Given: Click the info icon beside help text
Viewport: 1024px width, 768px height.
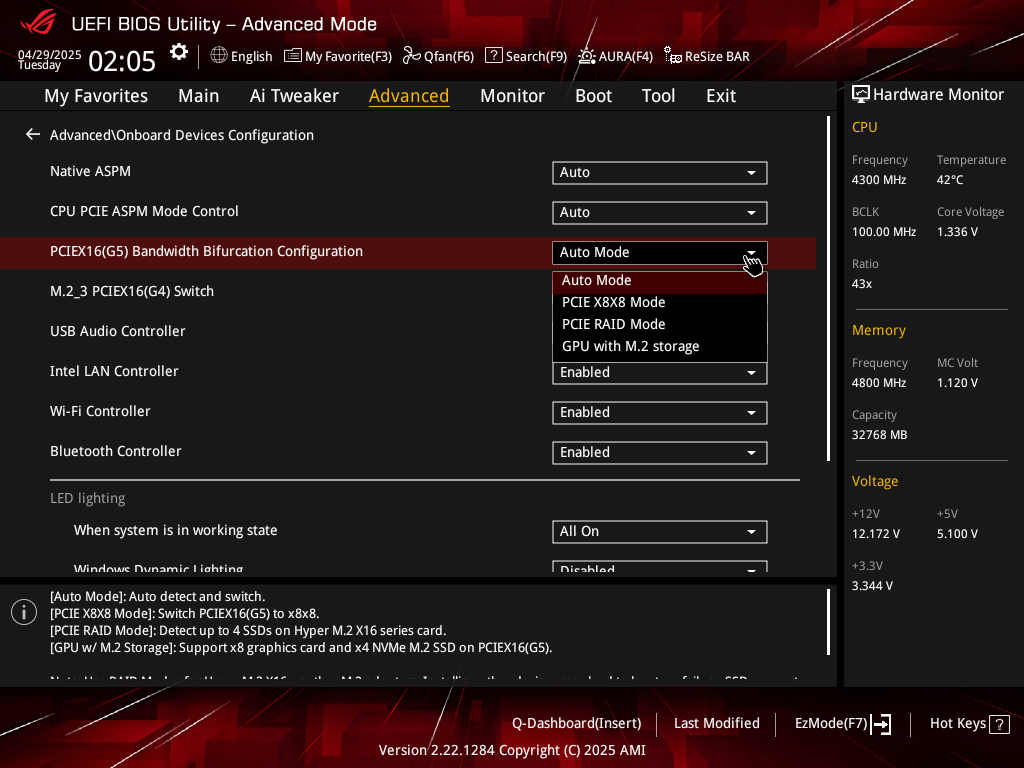Looking at the screenshot, I should [24, 612].
